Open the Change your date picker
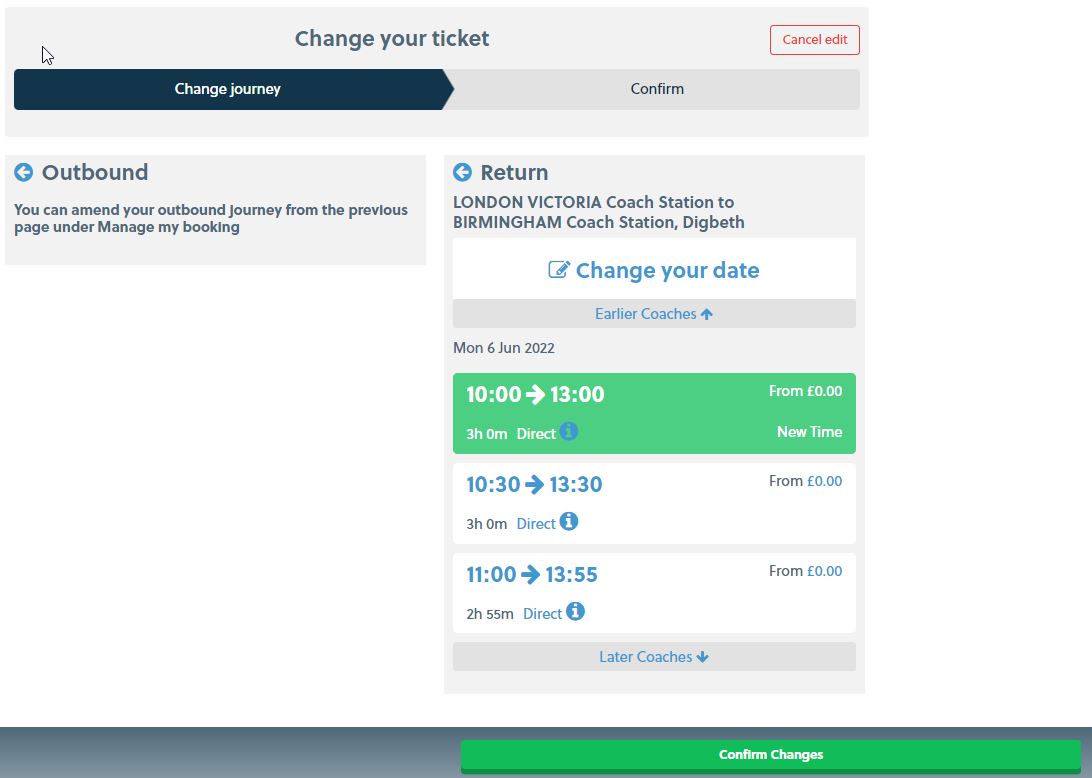1092x778 pixels. [x=654, y=270]
